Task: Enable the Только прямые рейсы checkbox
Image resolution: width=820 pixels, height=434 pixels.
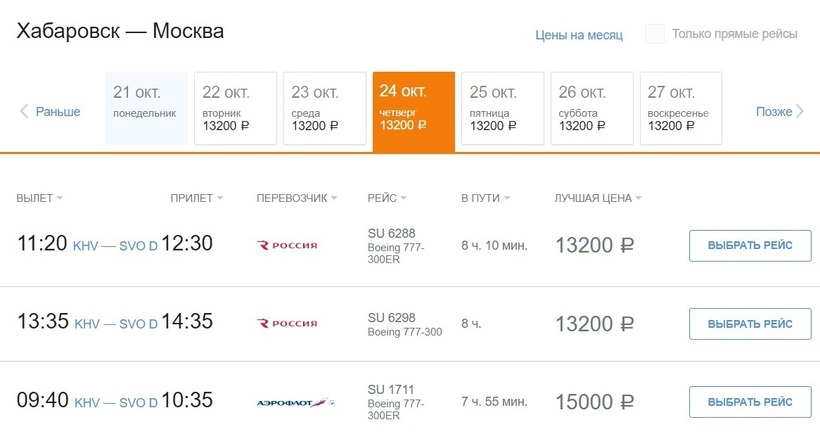Action: (655, 34)
